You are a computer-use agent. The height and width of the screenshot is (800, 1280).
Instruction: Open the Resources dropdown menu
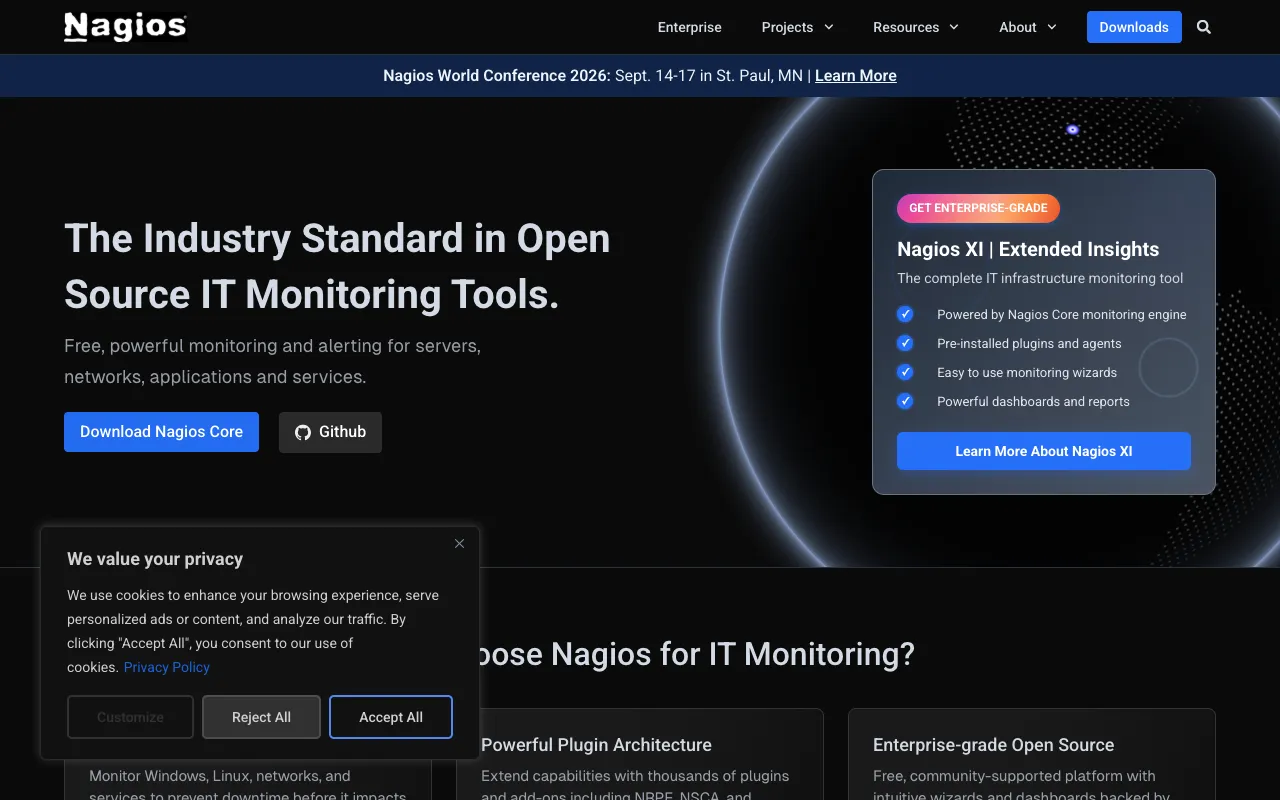tap(915, 27)
